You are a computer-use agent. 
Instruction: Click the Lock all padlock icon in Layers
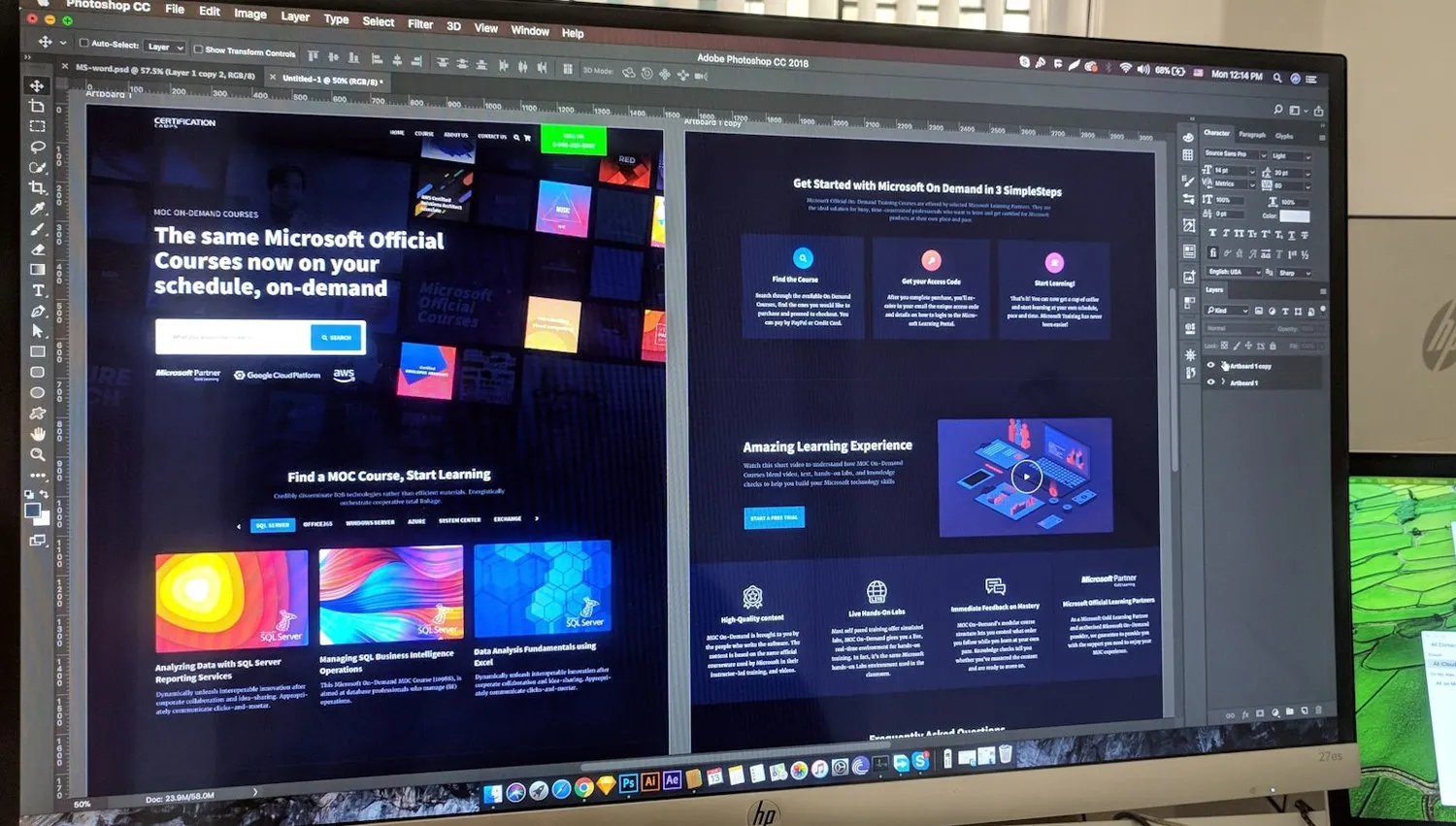[x=1273, y=347]
